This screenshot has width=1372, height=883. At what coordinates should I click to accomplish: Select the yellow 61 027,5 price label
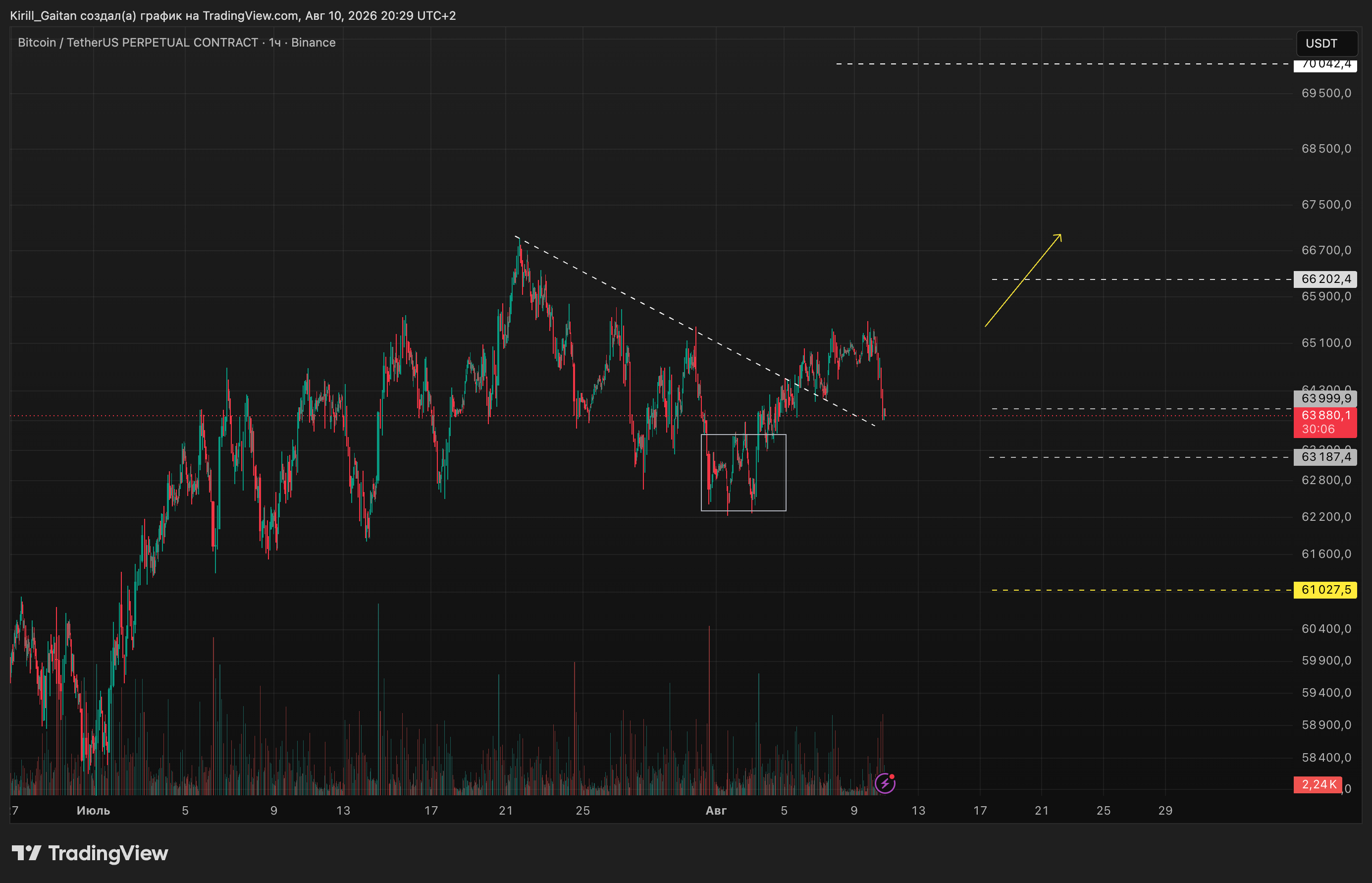pos(1325,590)
